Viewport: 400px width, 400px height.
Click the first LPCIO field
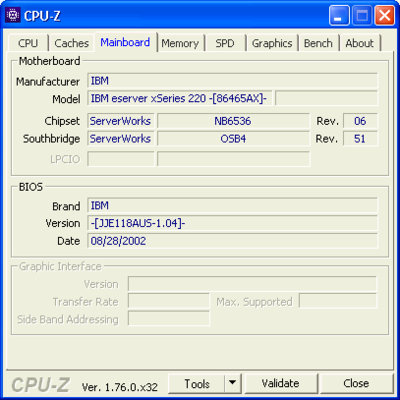(x=121, y=159)
